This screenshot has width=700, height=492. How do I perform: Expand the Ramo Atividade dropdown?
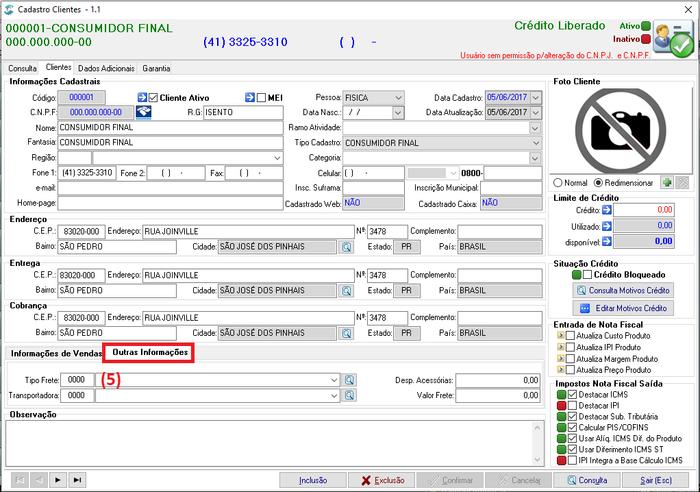pyautogui.click(x=535, y=128)
